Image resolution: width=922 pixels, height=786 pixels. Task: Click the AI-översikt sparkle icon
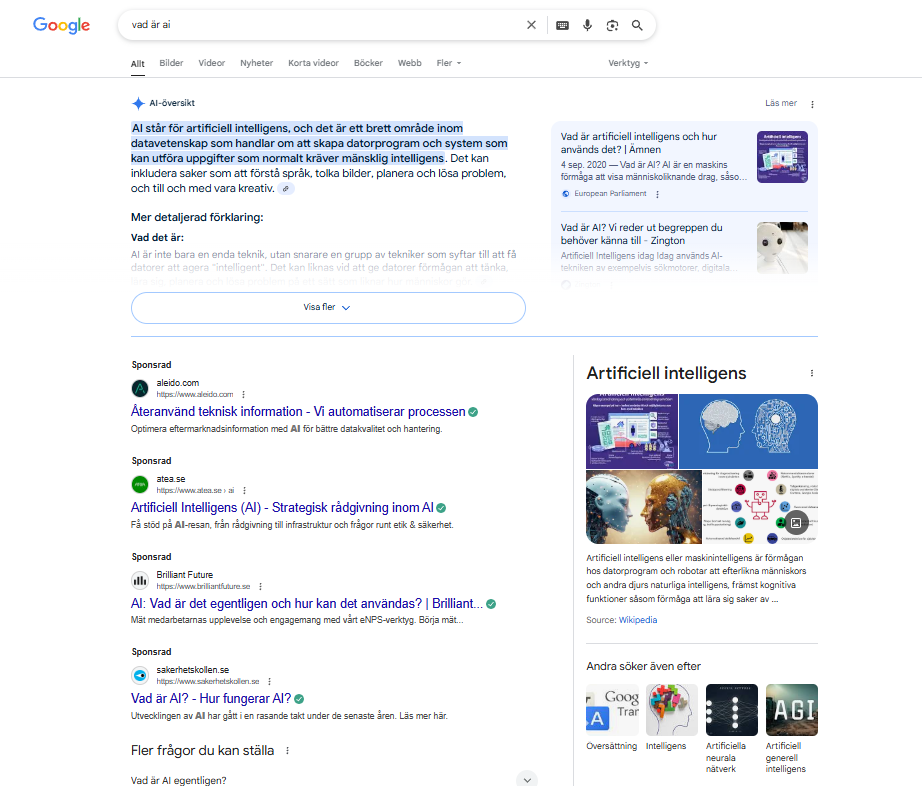point(138,103)
